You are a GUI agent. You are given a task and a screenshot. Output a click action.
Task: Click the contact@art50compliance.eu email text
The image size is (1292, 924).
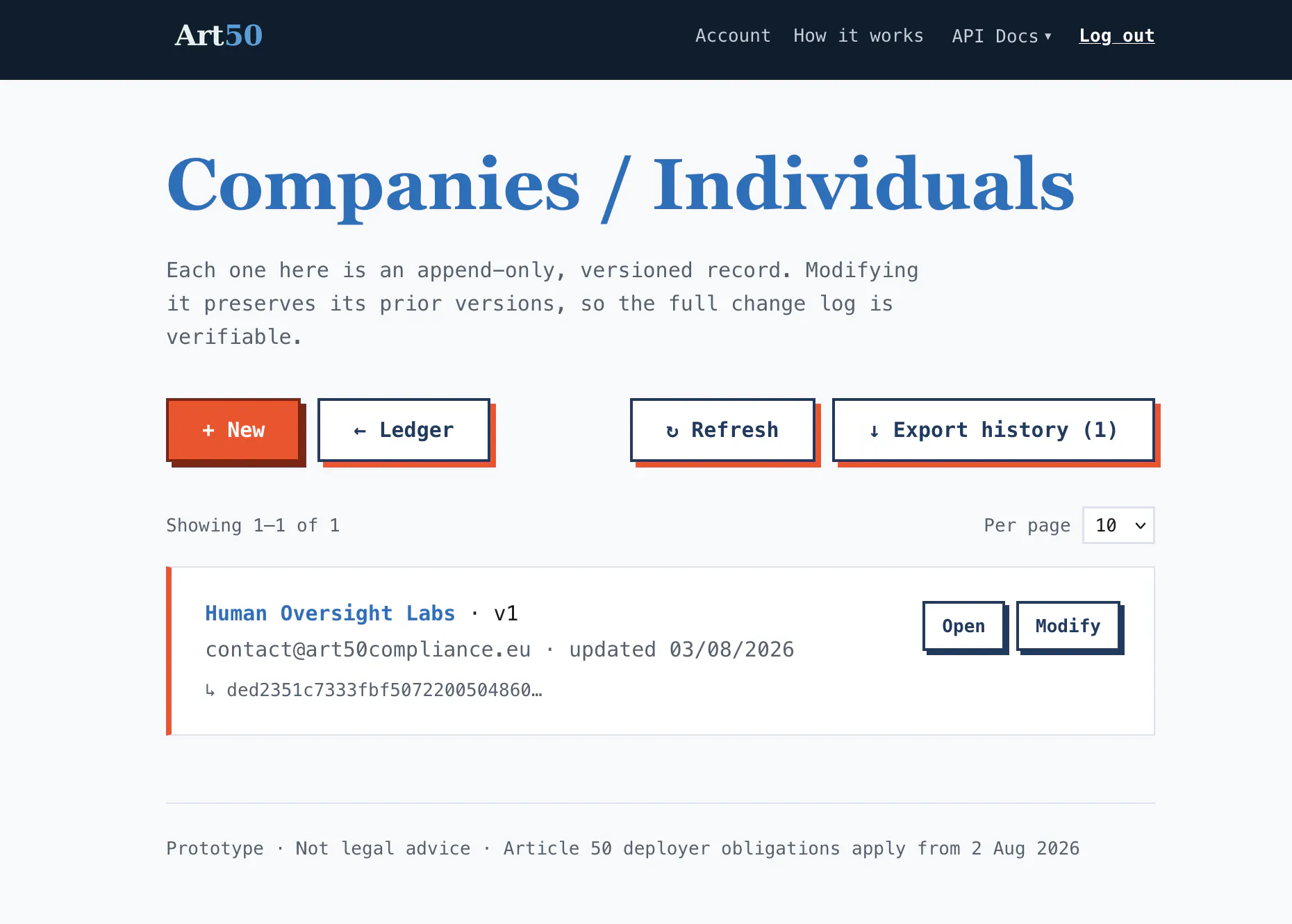(x=368, y=650)
